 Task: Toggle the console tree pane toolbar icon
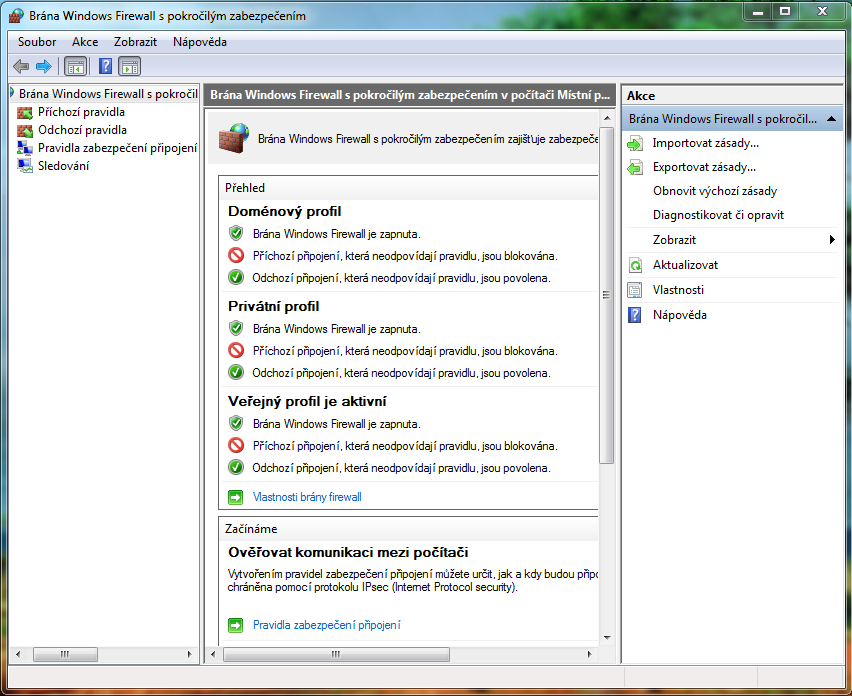75,67
